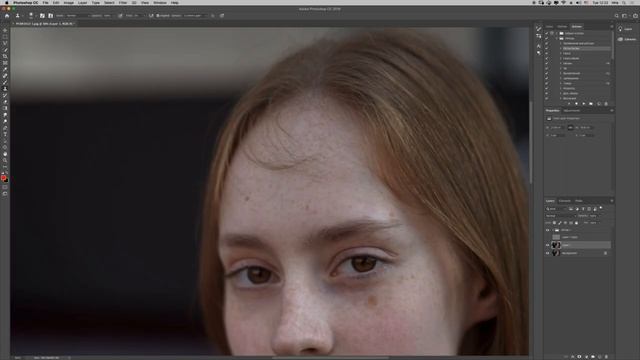Toggle layer filtering on or off

(x=601, y=208)
